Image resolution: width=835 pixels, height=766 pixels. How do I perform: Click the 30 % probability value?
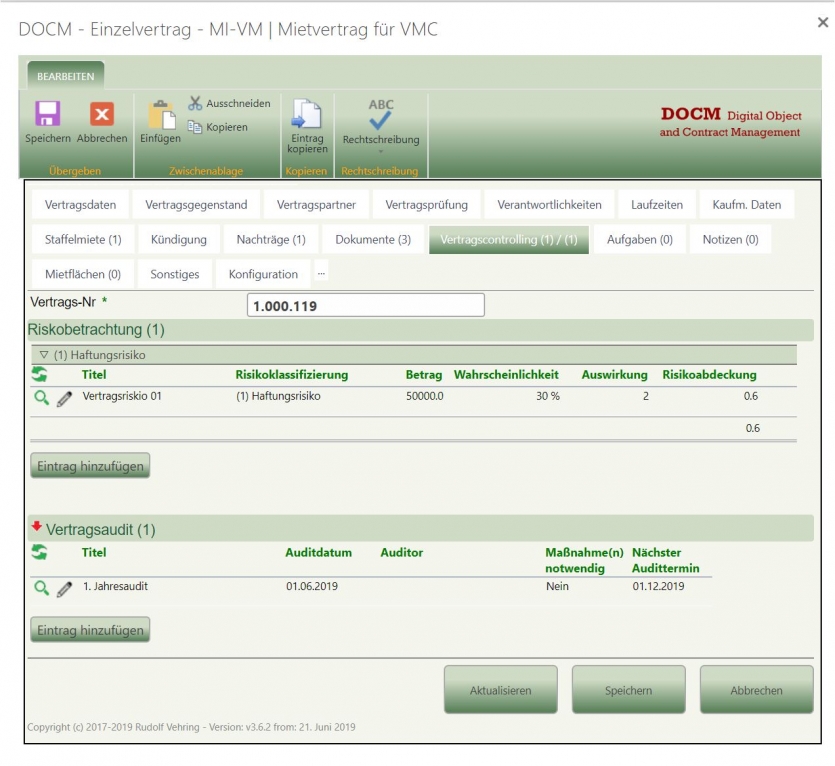(x=547, y=396)
